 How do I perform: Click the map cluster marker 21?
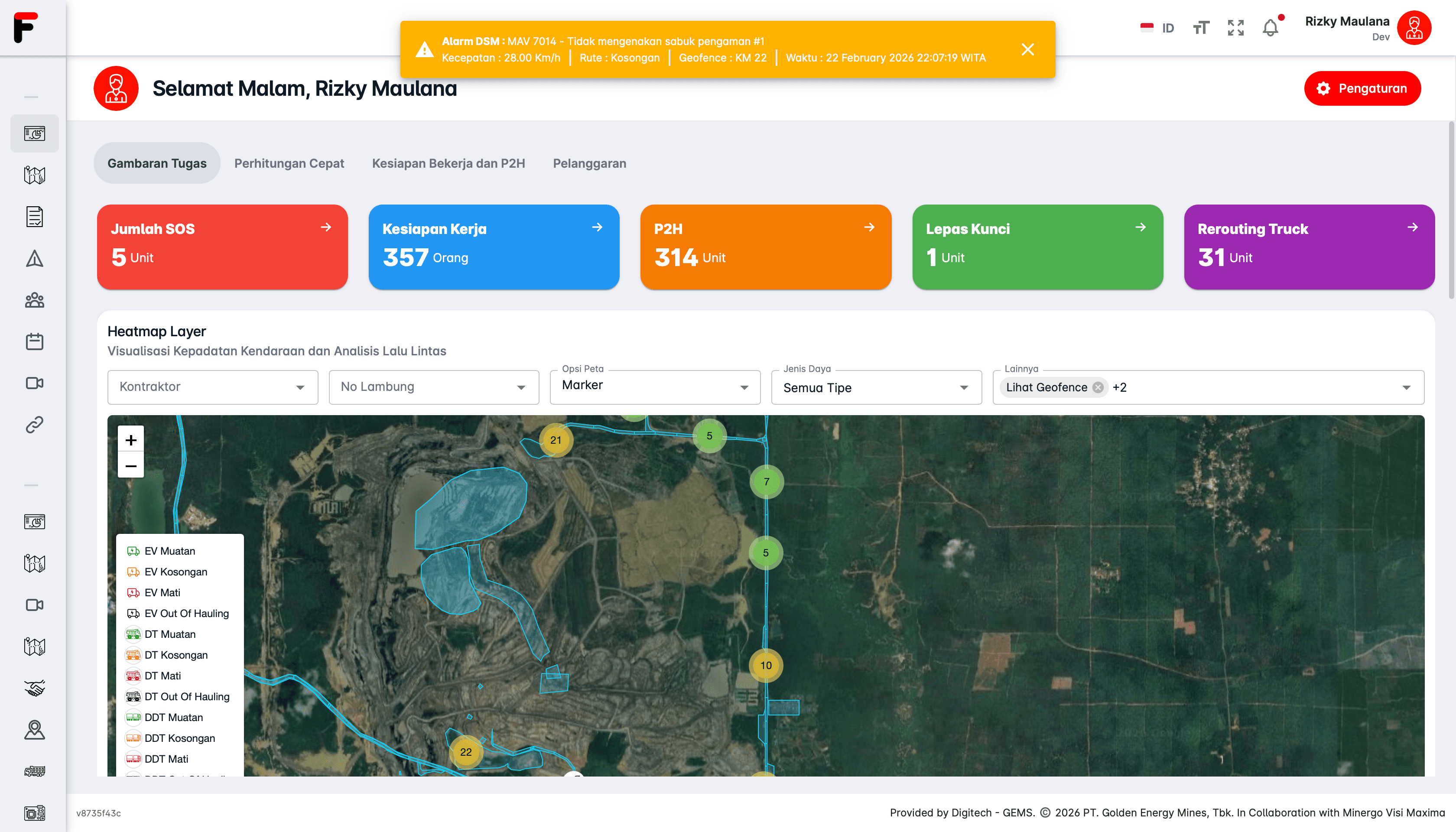click(x=556, y=440)
